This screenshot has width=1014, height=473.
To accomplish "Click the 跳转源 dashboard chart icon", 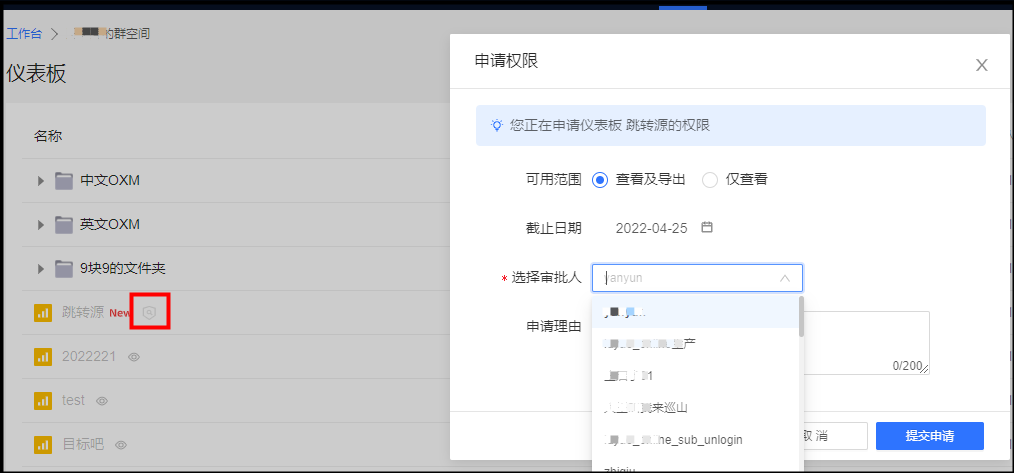I will click(x=43, y=313).
